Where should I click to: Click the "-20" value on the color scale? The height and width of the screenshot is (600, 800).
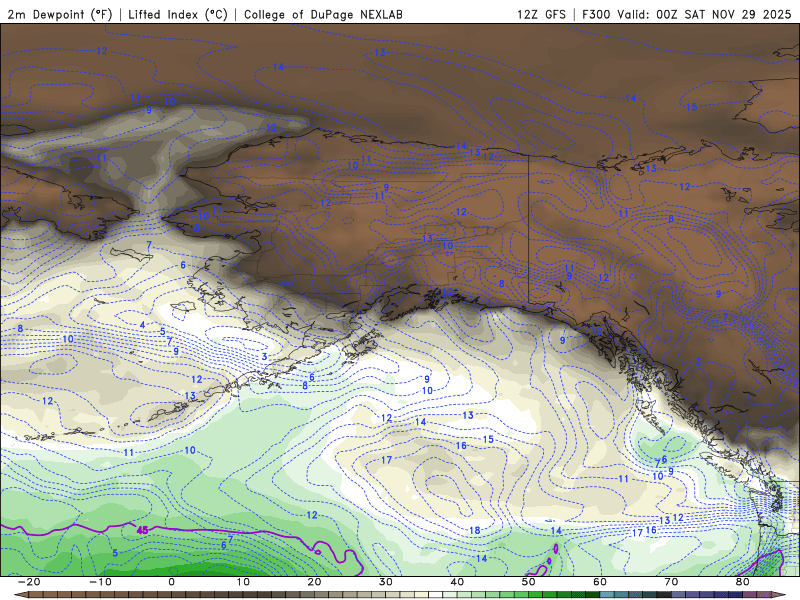click(29, 582)
